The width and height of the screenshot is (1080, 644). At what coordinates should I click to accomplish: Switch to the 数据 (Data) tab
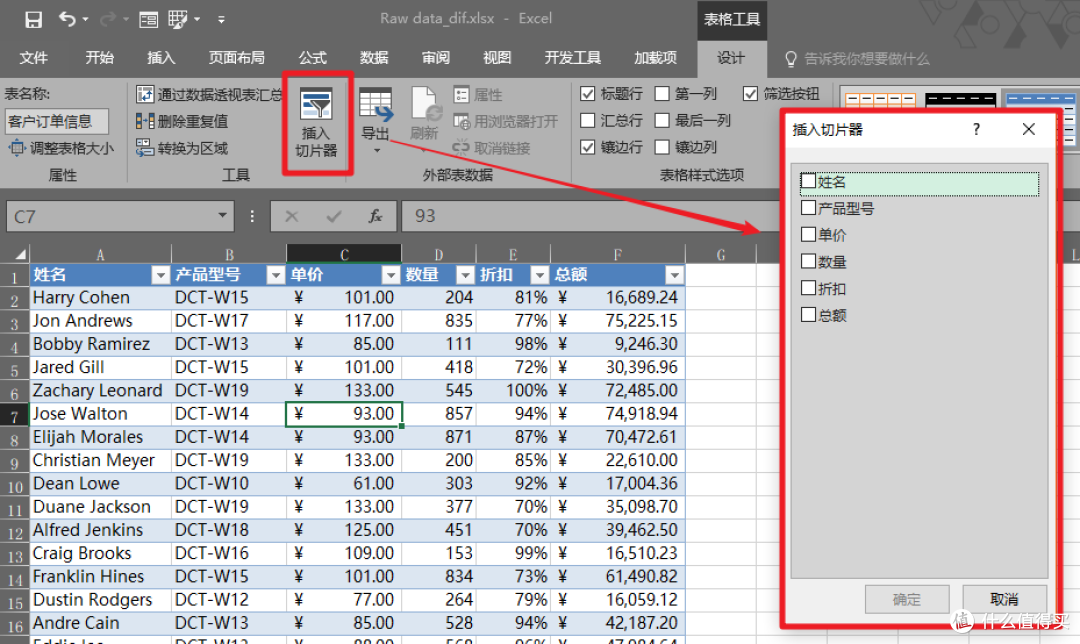click(x=374, y=58)
